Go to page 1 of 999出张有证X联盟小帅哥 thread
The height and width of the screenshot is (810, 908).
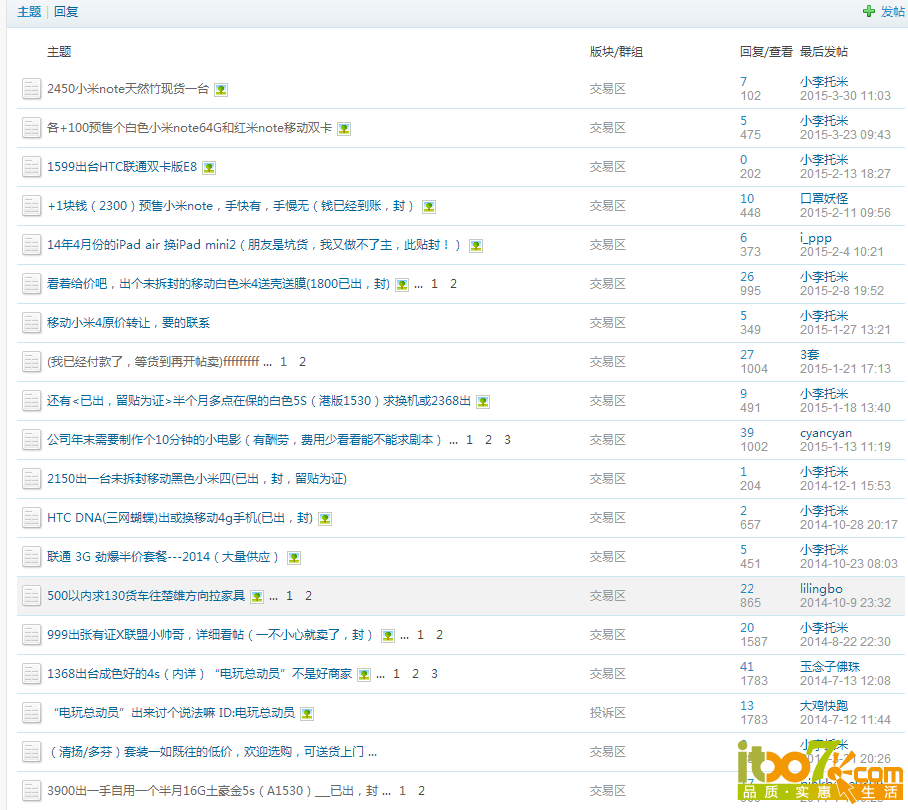[x=420, y=635]
